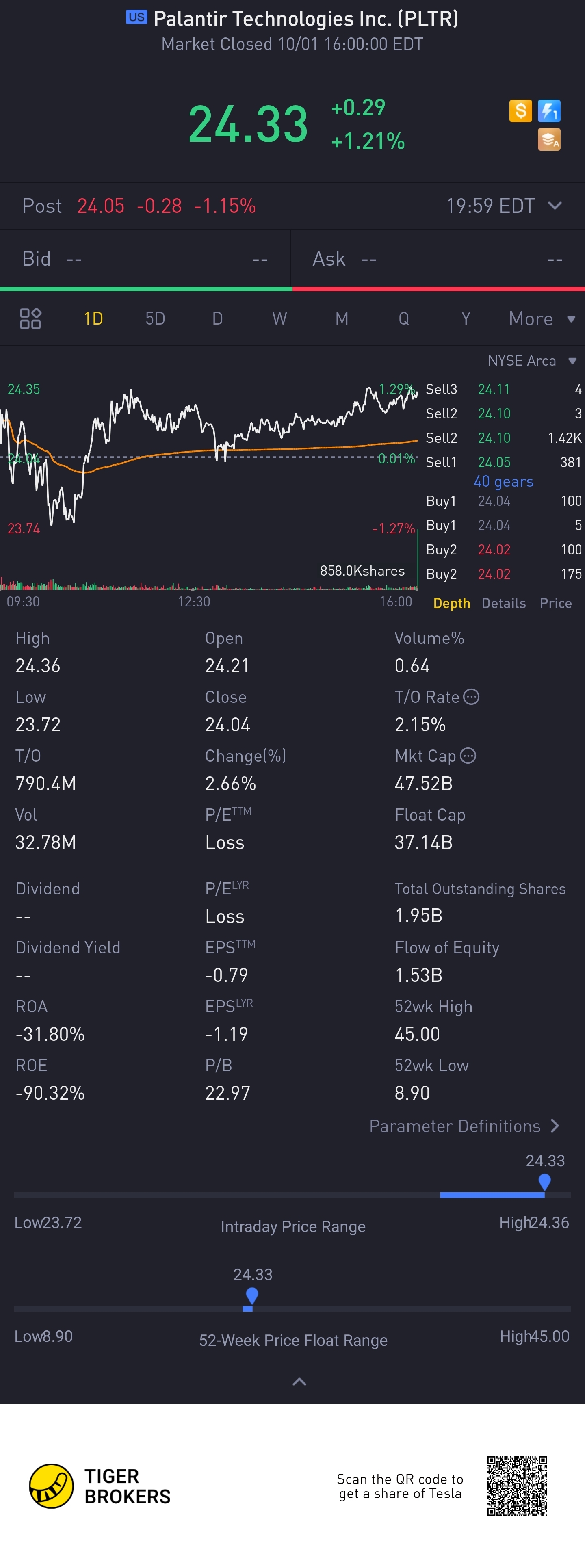This screenshot has width=585, height=1568.
Task: Select the 5D chart timeframe tab
Action: pyautogui.click(x=155, y=319)
